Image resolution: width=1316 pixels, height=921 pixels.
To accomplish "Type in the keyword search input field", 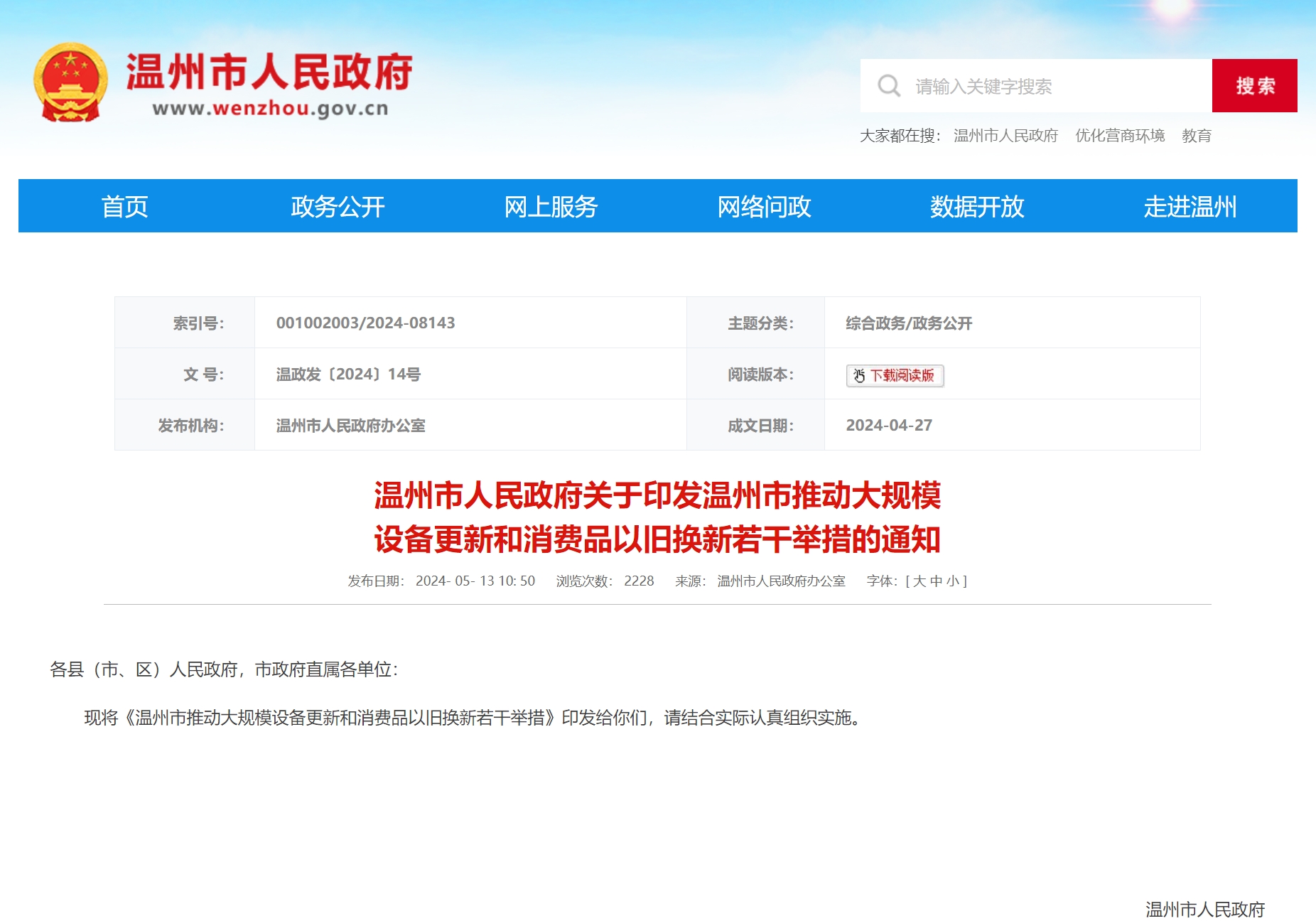I will [x=1052, y=86].
